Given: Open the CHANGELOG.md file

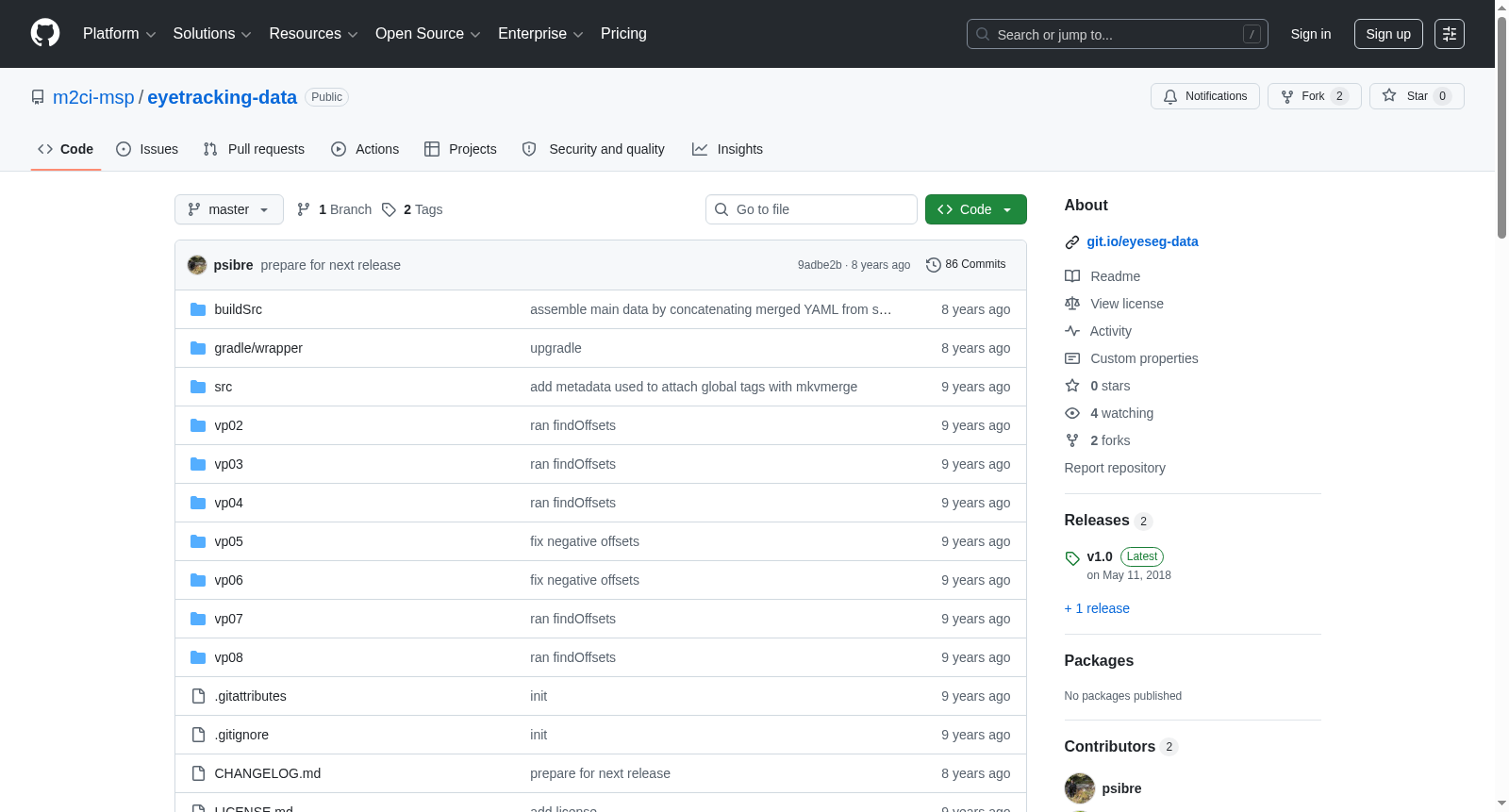Looking at the screenshot, I should click(268, 773).
